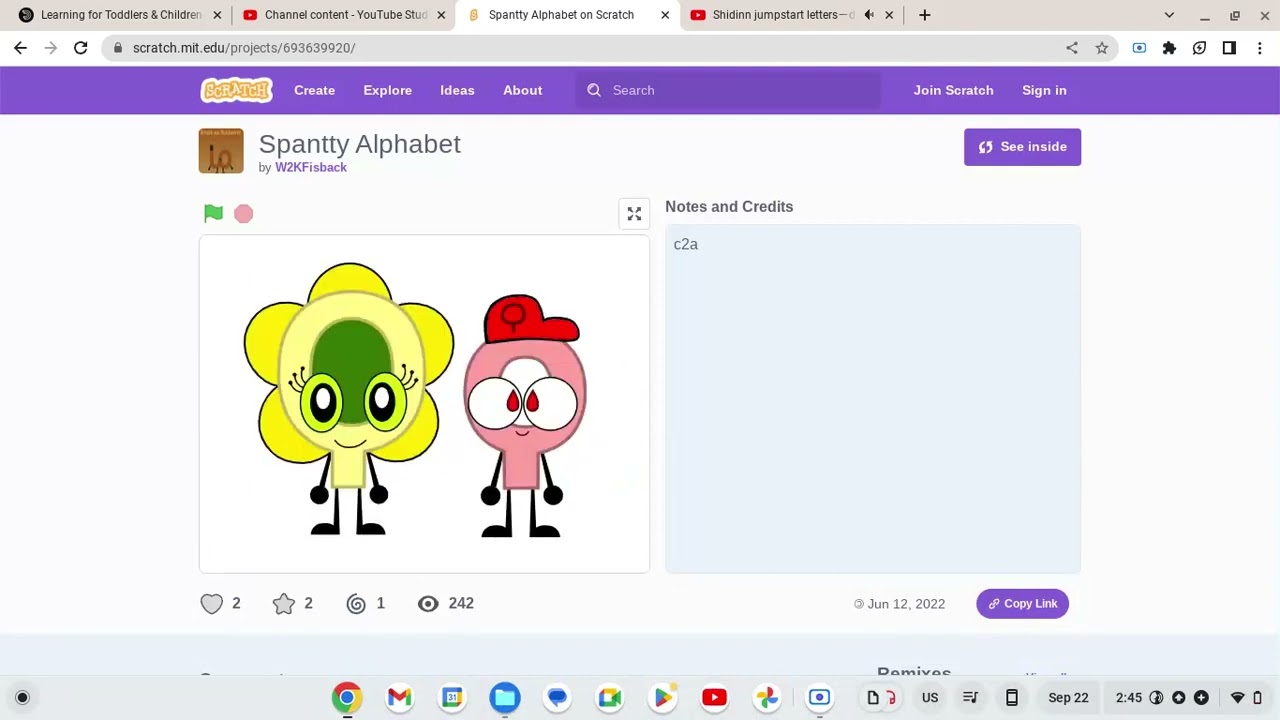Share this page icon in address bar
This screenshot has width=1280, height=720.
1072,48
